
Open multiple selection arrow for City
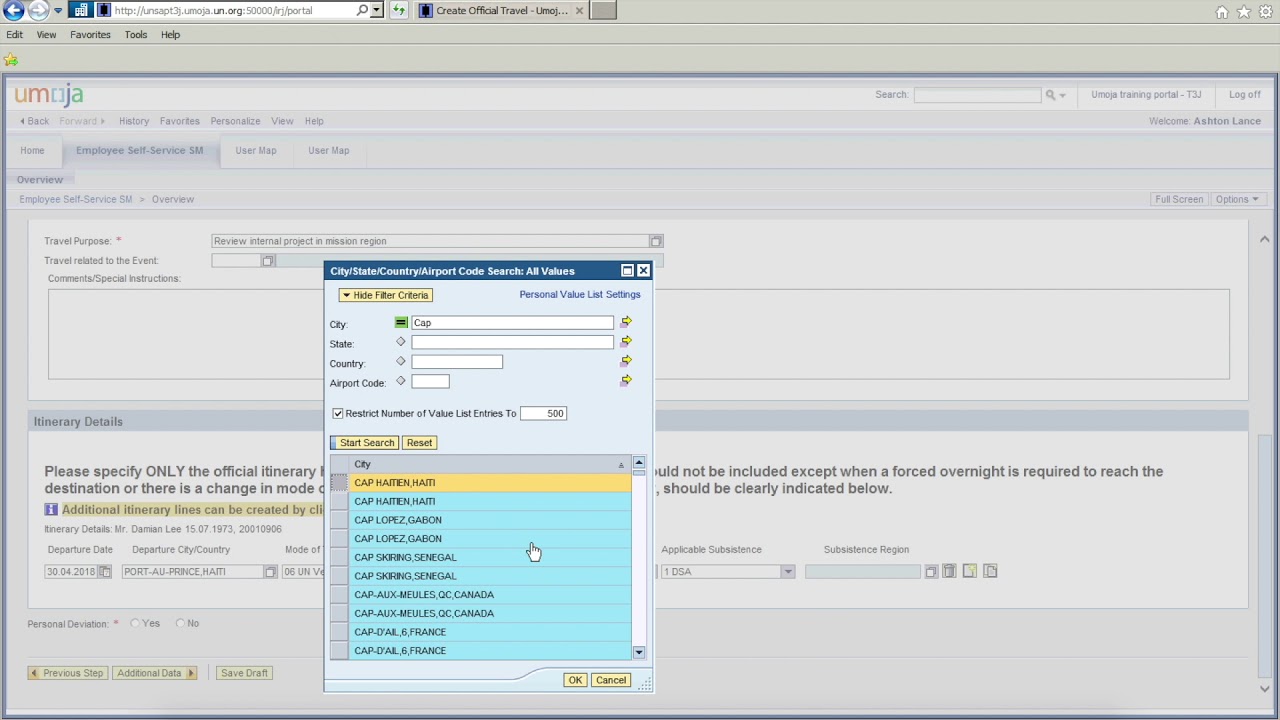626,322
